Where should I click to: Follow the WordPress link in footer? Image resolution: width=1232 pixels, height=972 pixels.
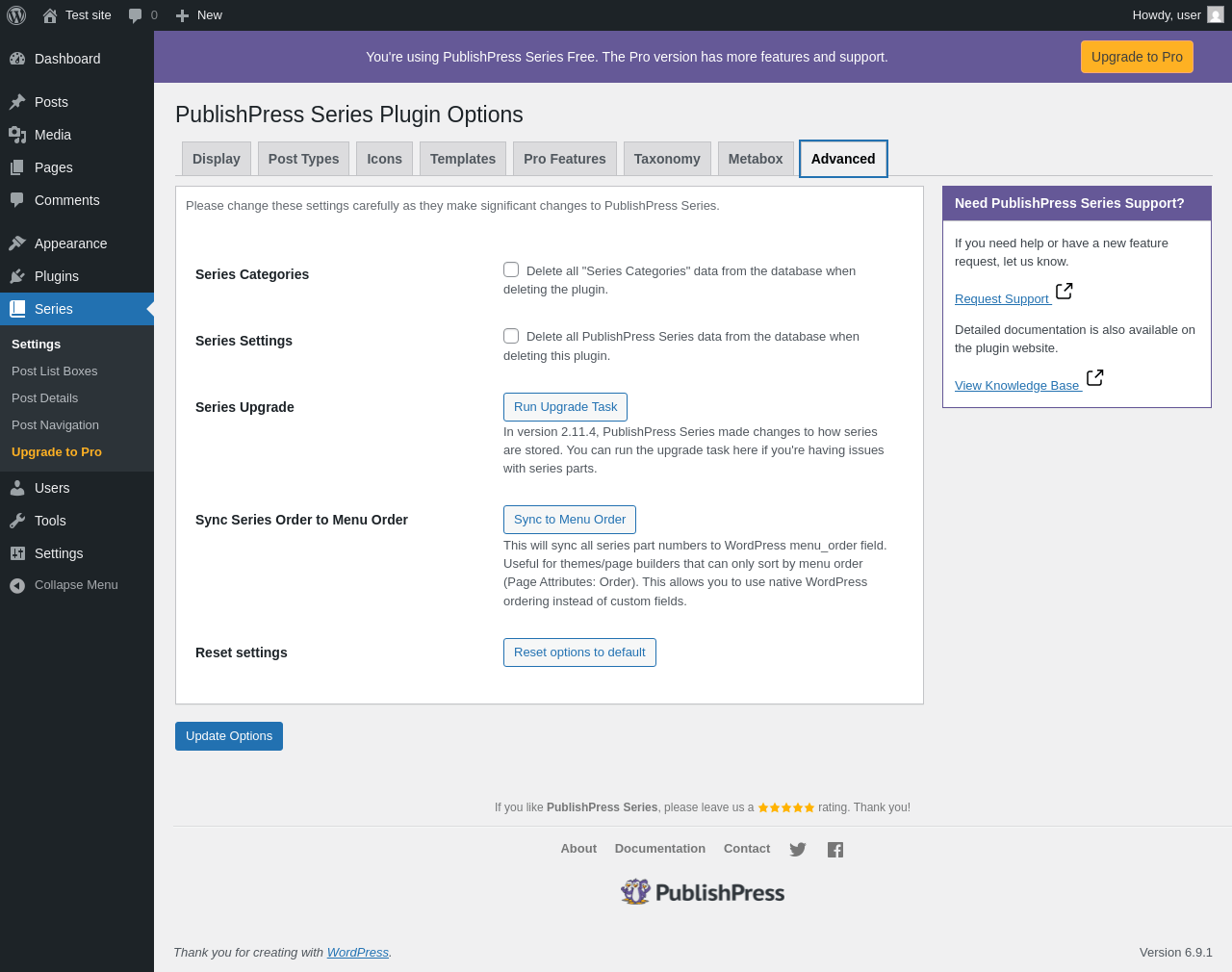tap(358, 953)
